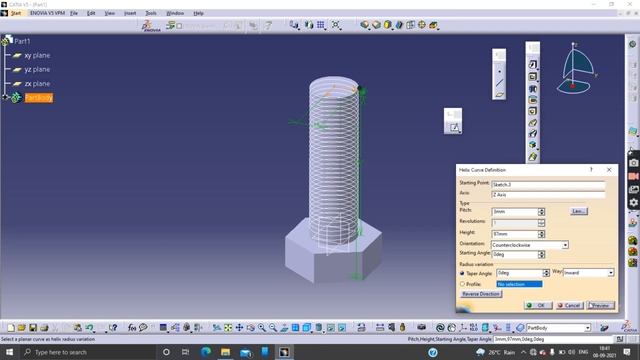Open the Start menu in CATIA menu bar
The width and height of the screenshot is (640, 360).
pyautogui.click(x=16, y=13)
